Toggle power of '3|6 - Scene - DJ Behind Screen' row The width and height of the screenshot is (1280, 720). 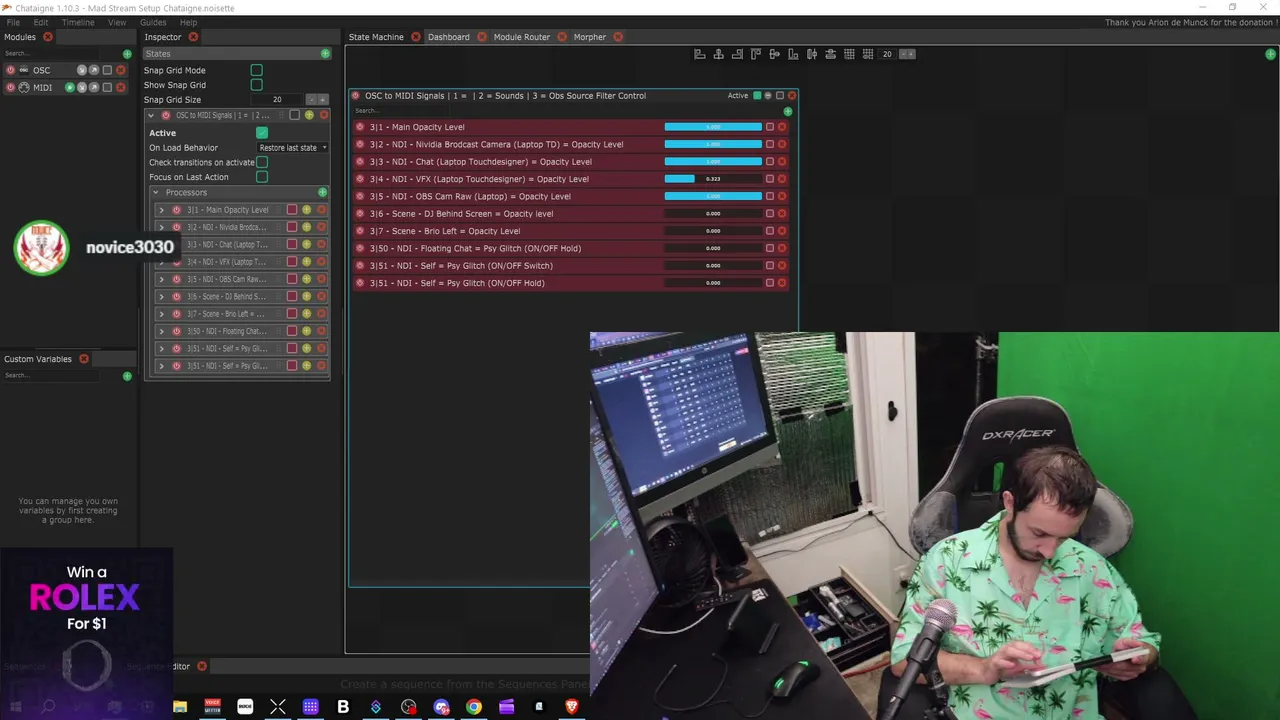360,214
